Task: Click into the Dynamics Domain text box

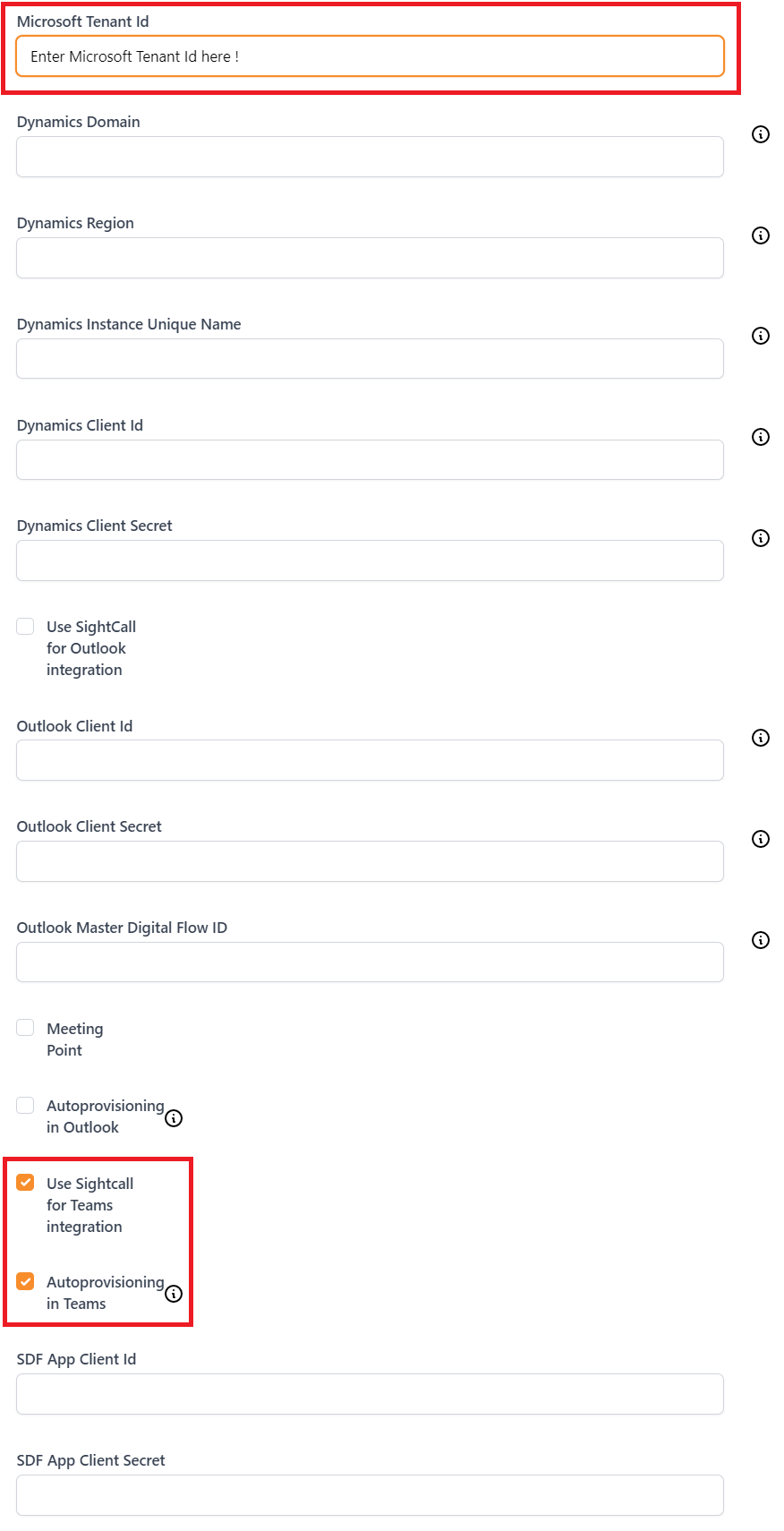Action: coord(370,157)
